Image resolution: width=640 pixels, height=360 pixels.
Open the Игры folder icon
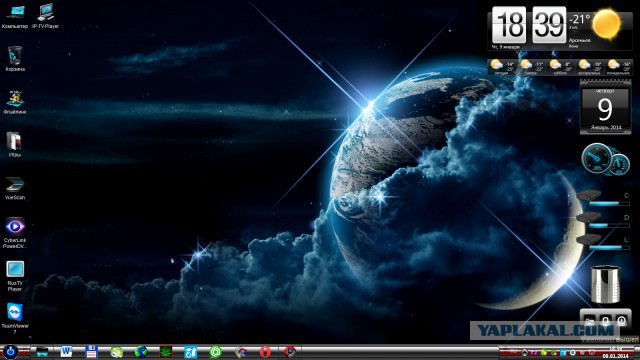15,145
